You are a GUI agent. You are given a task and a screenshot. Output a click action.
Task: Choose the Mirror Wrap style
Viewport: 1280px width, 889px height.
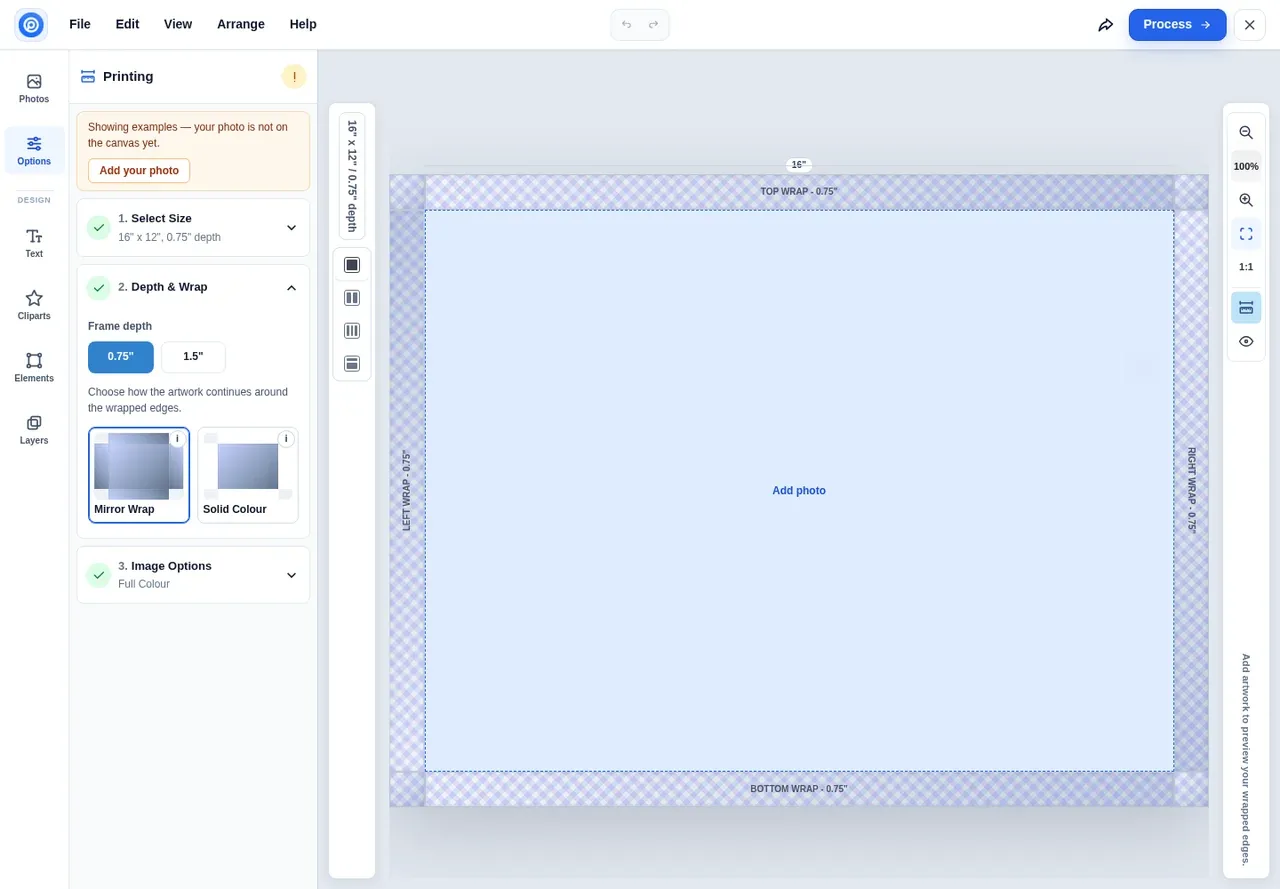pos(139,475)
